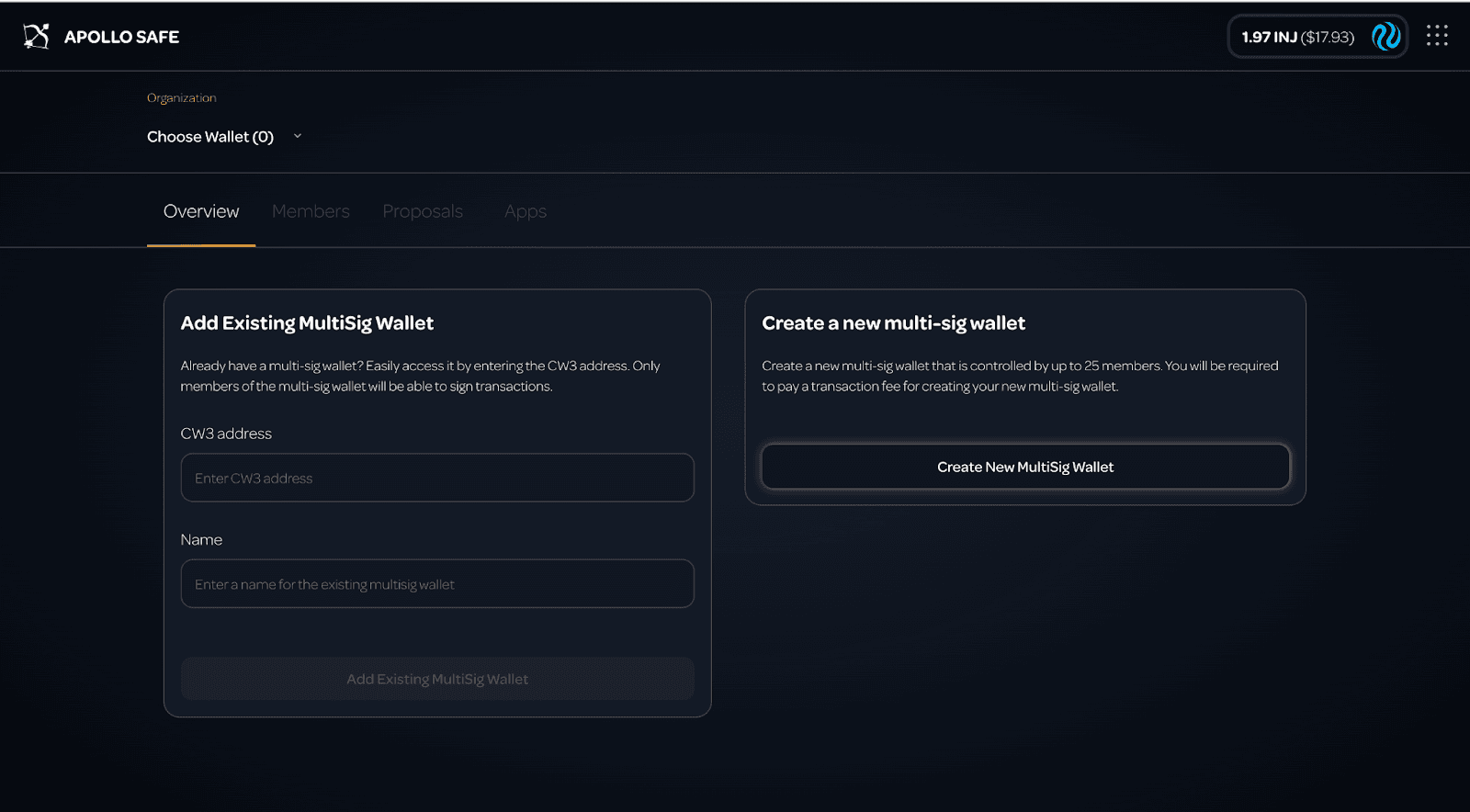
Task: Click the chevron next to Choose Wallet
Action: [298, 136]
